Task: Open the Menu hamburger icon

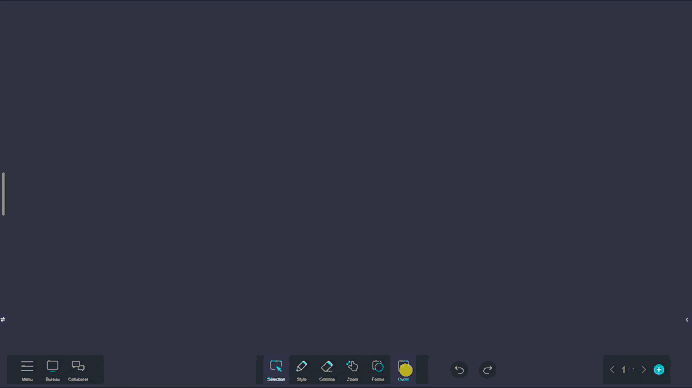Action: tap(27, 369)
